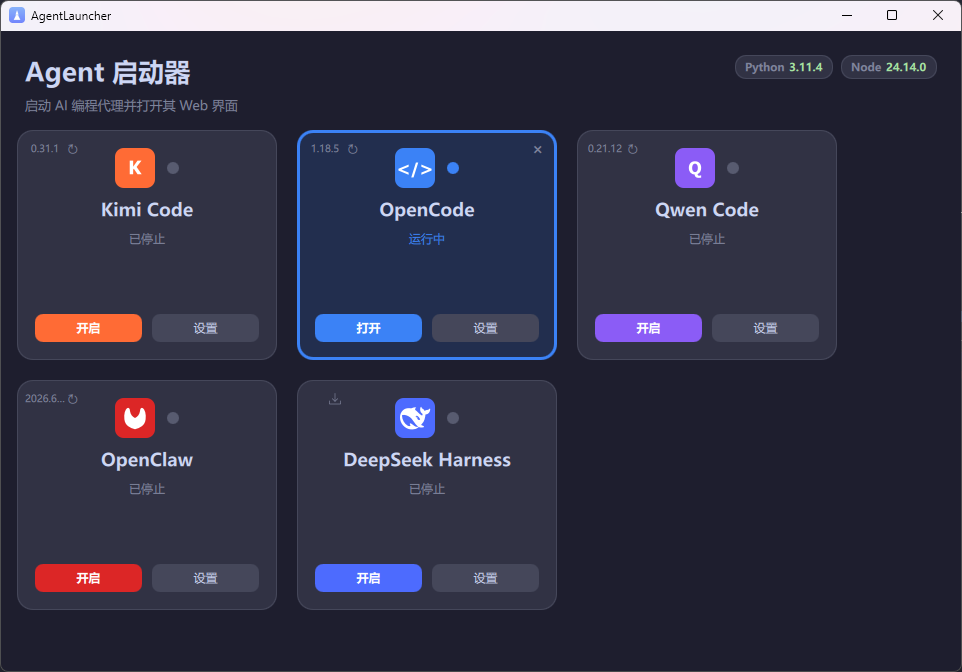
Task: Open OpenCode 设置 settings
Action: tap(485, 328)
